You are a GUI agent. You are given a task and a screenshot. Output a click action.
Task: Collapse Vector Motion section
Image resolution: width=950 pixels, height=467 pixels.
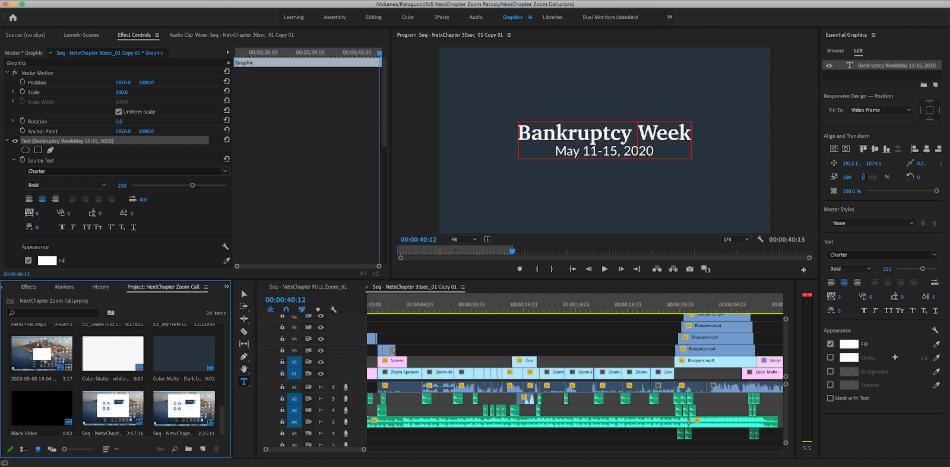(7, 73)
